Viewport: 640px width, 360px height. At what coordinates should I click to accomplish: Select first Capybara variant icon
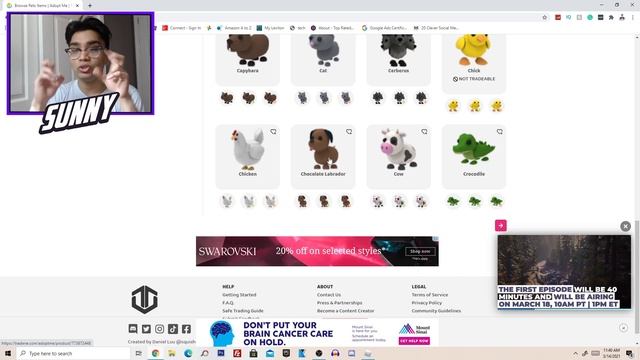pyautogui.click(x=227, y=98)
